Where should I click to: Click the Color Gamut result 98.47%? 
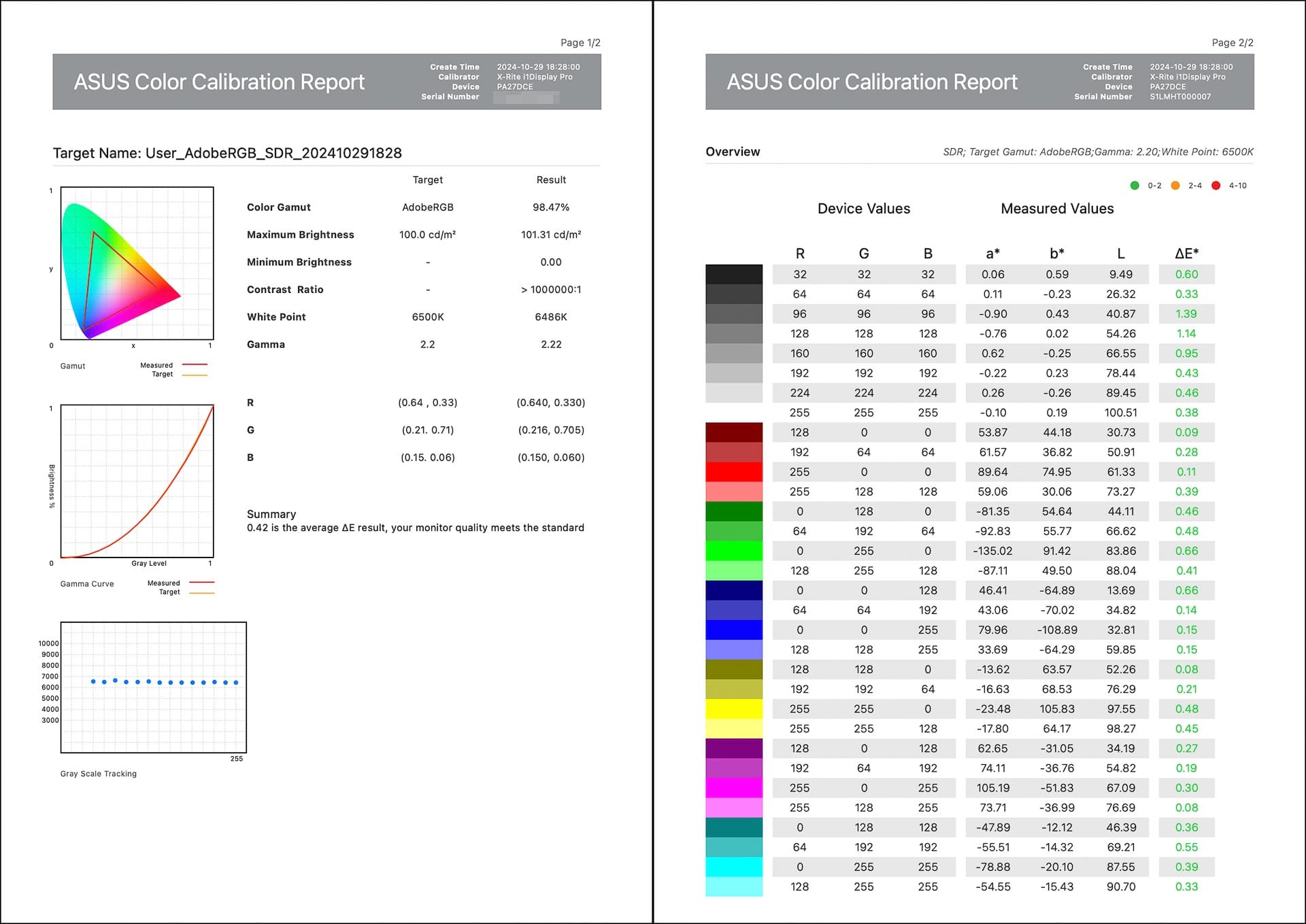tap(550, 207)
